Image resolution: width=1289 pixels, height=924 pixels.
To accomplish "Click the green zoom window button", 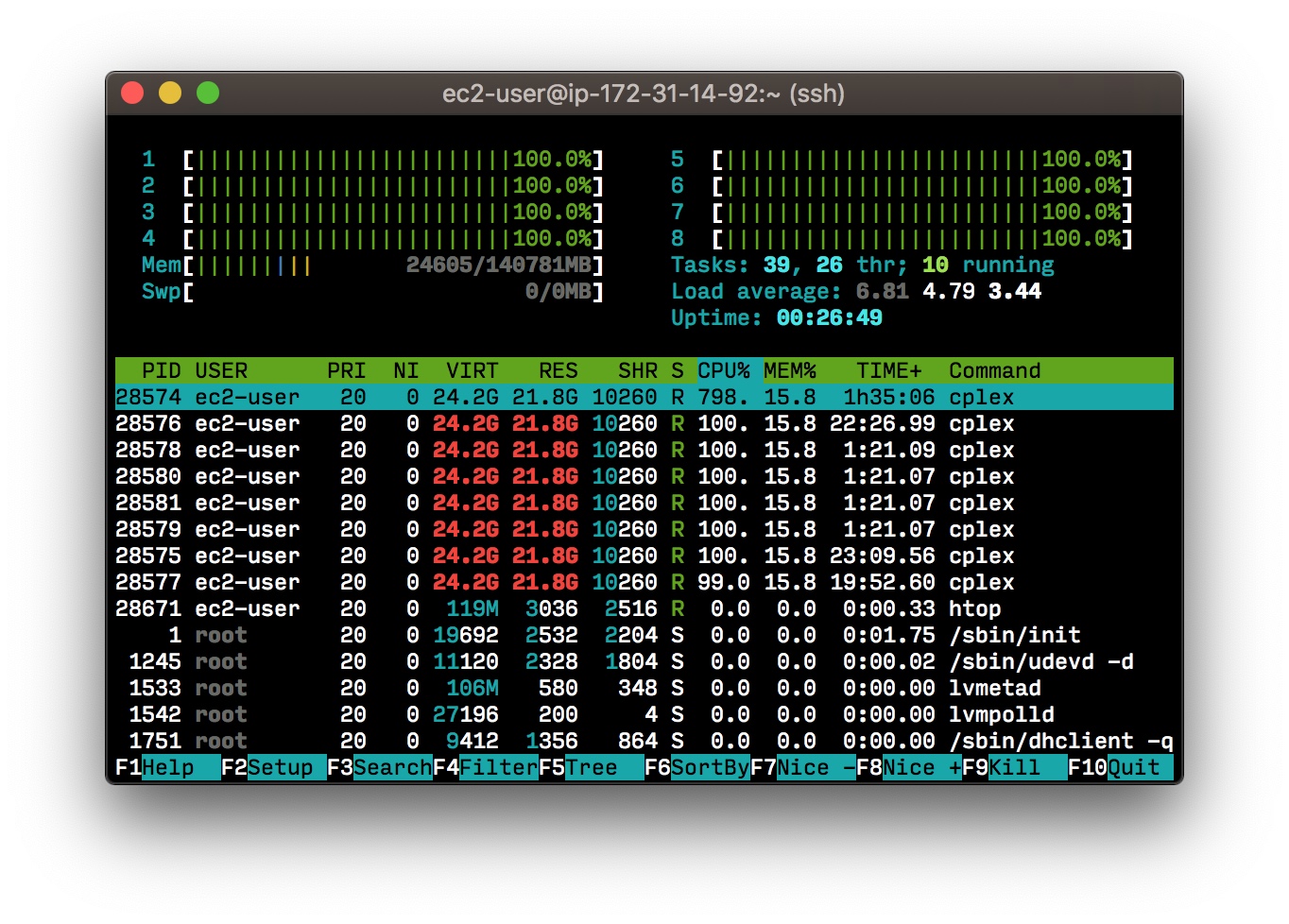I will (x=208, y=93).
